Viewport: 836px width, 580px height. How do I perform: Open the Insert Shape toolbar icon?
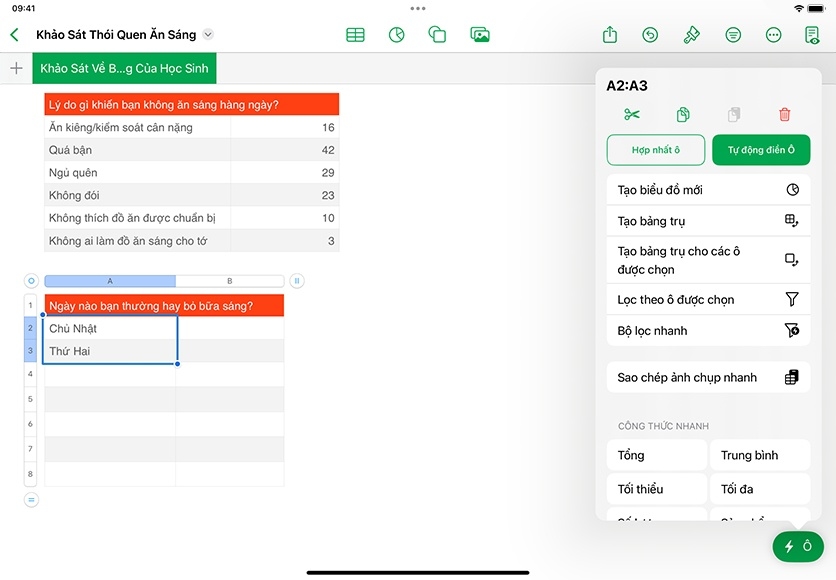(437, 35)
